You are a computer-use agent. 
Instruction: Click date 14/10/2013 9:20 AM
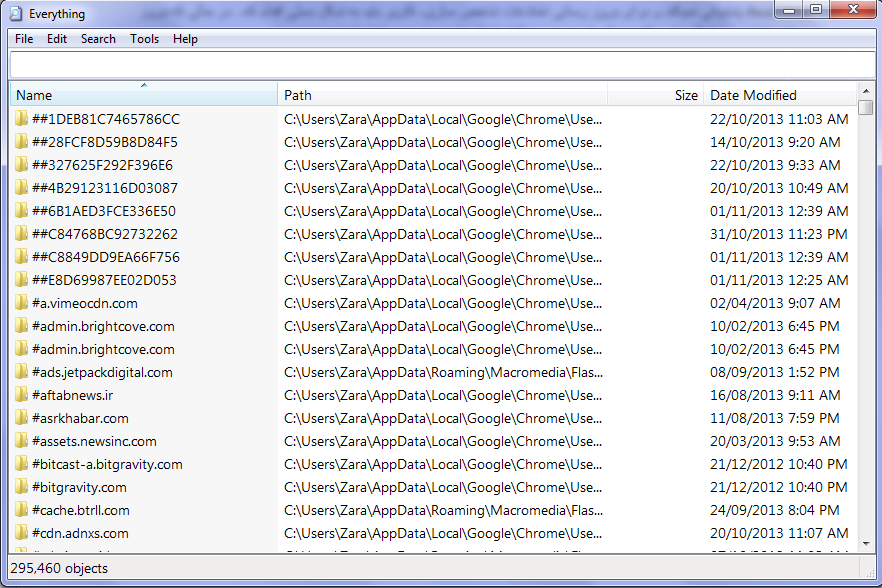[775, 142]
